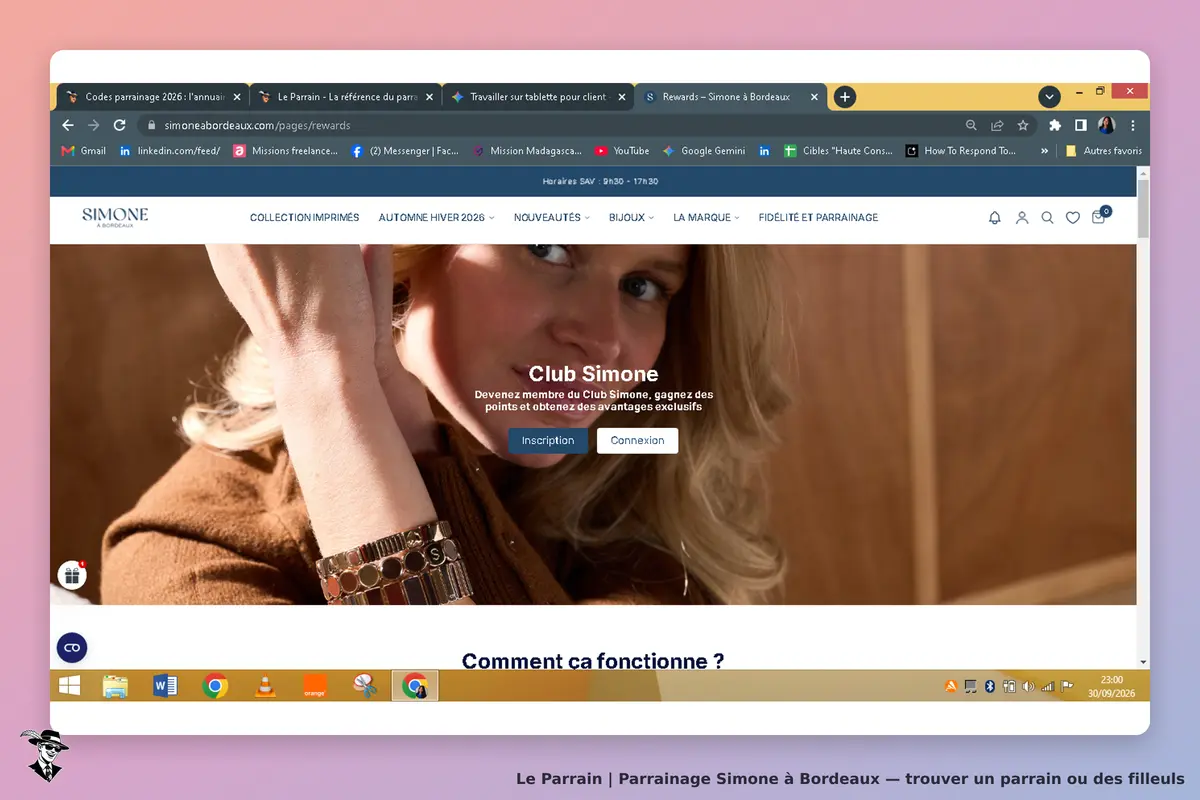Open the Windows Start button

[70, 686]
